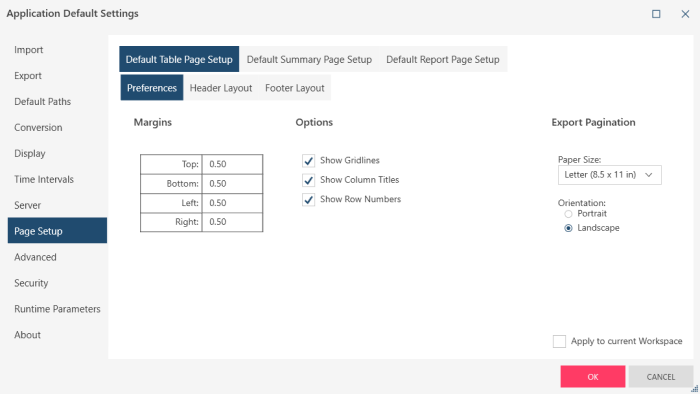Navigate to Runtime Parameters section

pyautogui.click(x=57, y=309)
